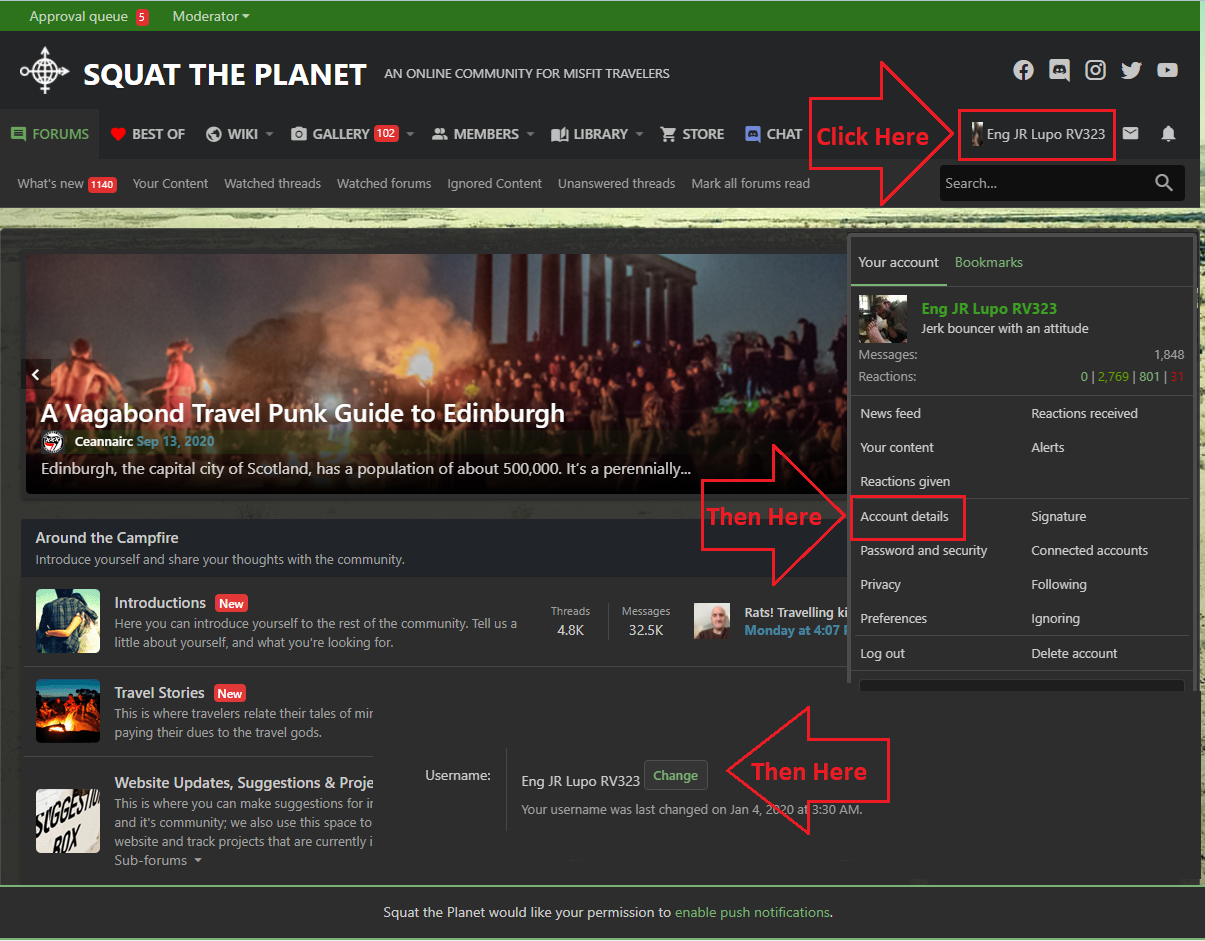The height and width of the screenshot is (941, 1205).
Task: Expand the Wiki menu arrow
Action: (x=269, y=134)
